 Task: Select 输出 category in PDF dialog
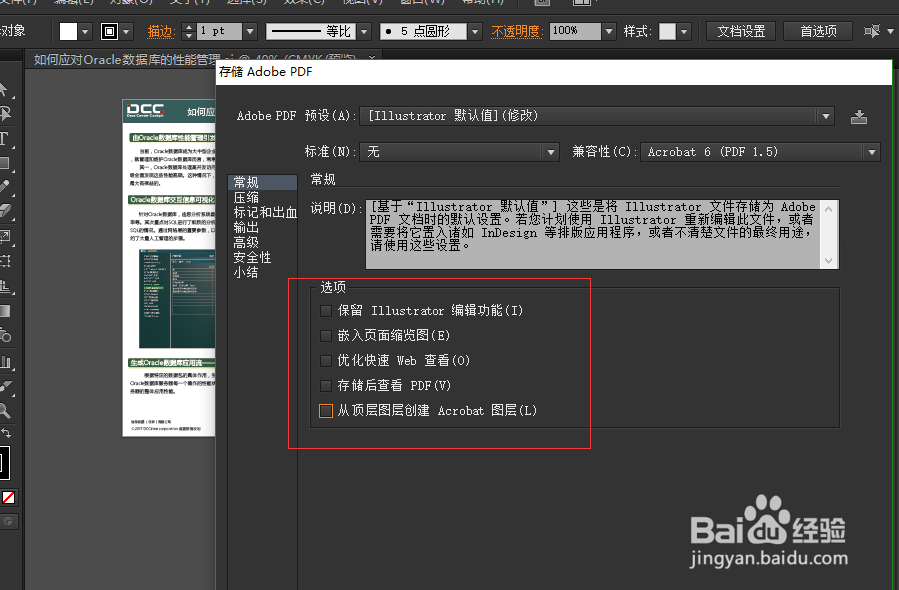coord(246,228)
